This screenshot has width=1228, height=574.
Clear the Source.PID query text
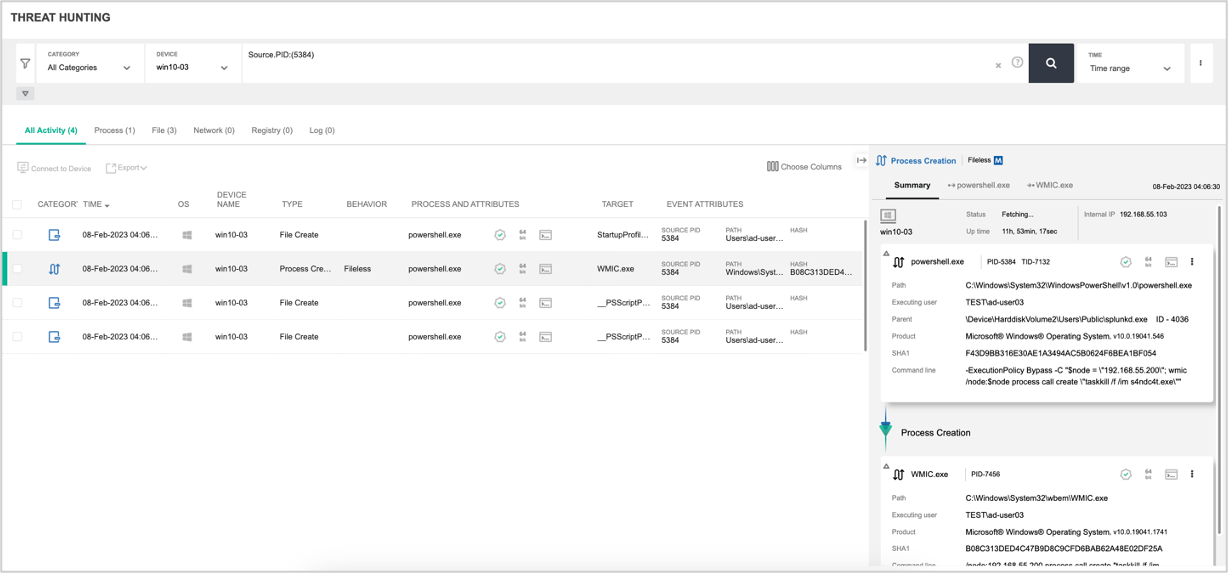[998, 65]
